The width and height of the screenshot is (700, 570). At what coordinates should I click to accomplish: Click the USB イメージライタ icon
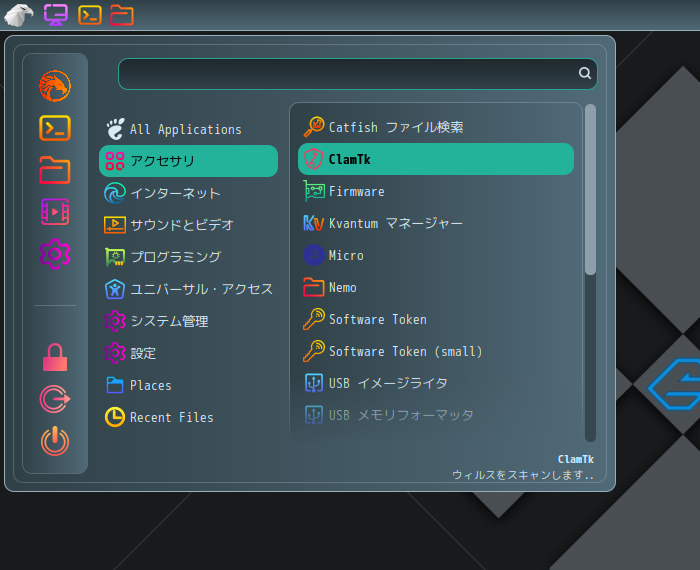[314, 383]
